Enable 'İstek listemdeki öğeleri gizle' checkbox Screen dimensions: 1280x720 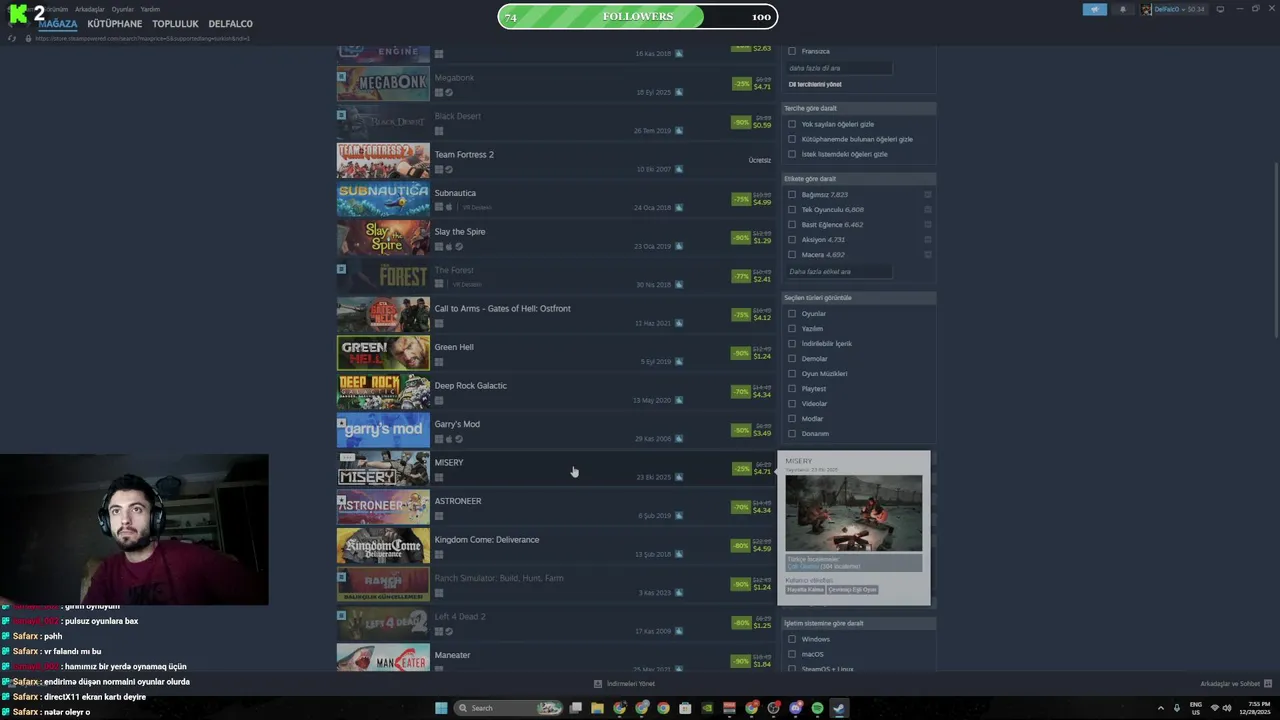click(792, 154)
